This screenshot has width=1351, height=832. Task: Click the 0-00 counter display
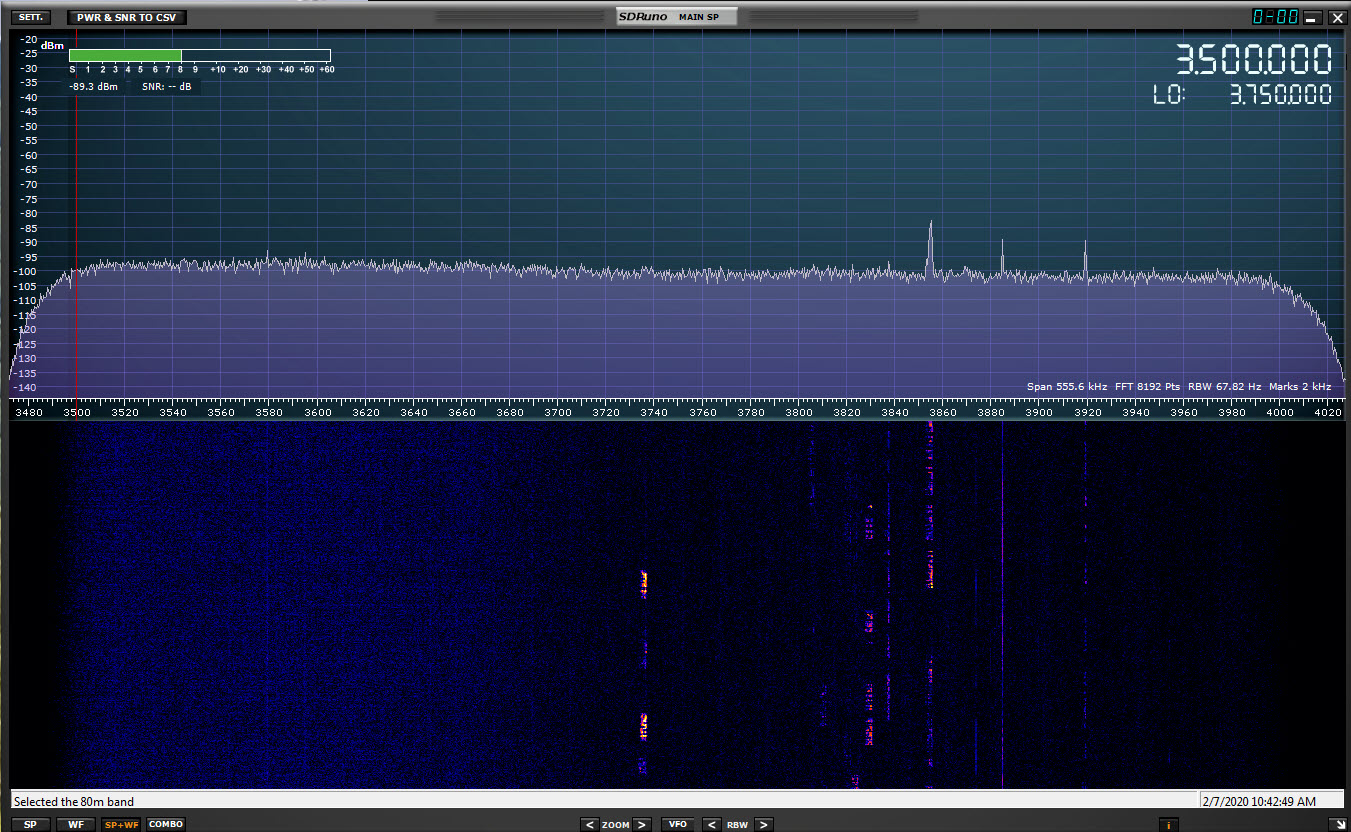point(1275,17)
